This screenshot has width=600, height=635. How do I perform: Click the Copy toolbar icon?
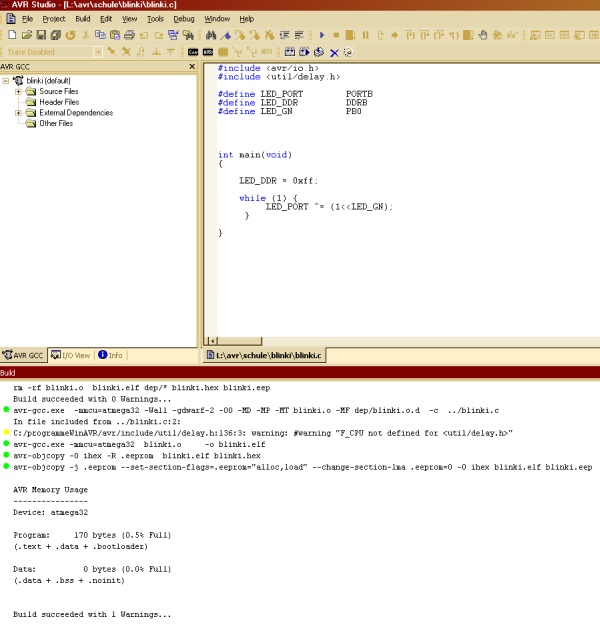[x=100, y=35]
